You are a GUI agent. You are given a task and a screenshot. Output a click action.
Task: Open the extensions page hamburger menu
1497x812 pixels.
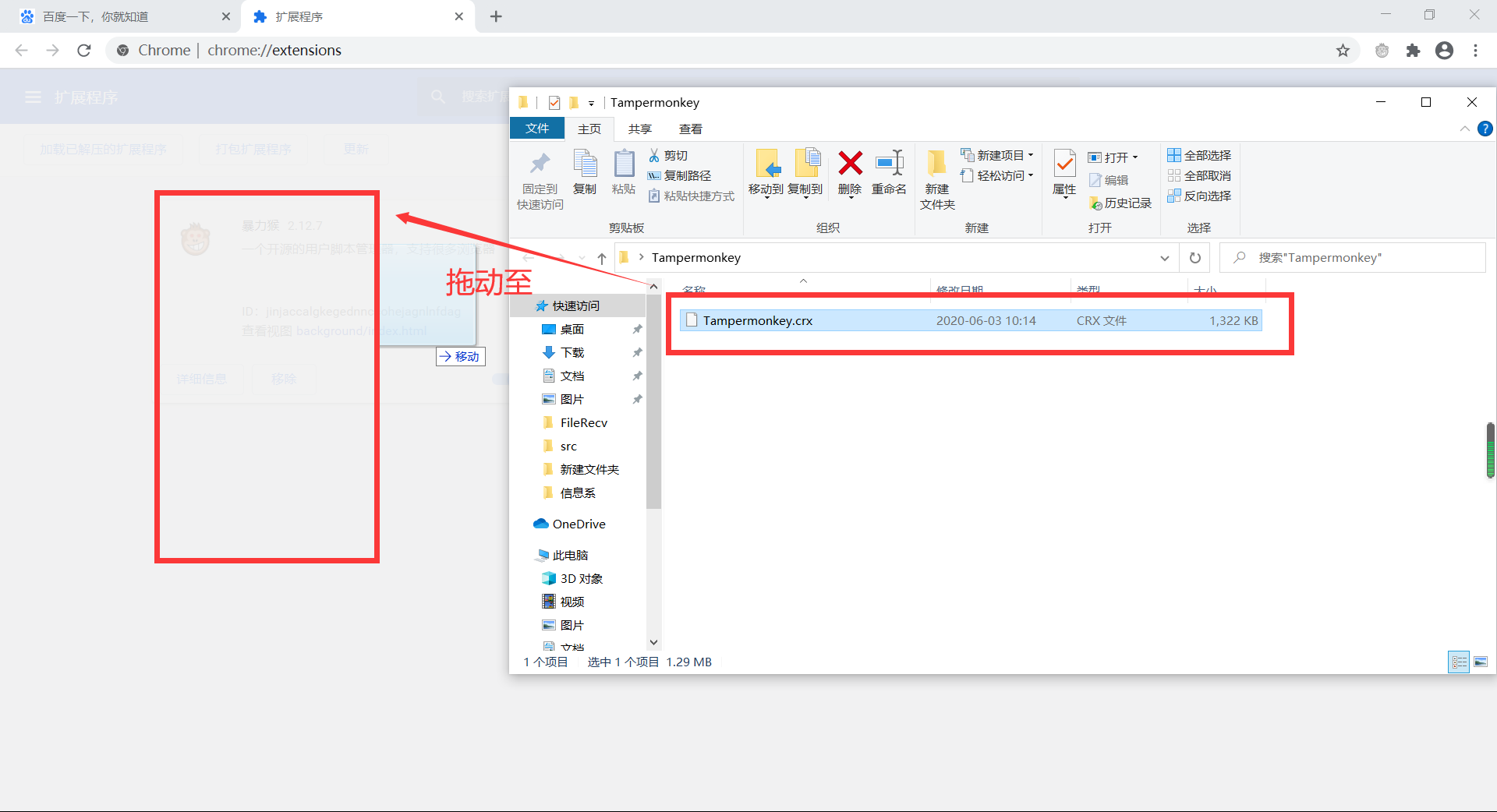[33, 97]
